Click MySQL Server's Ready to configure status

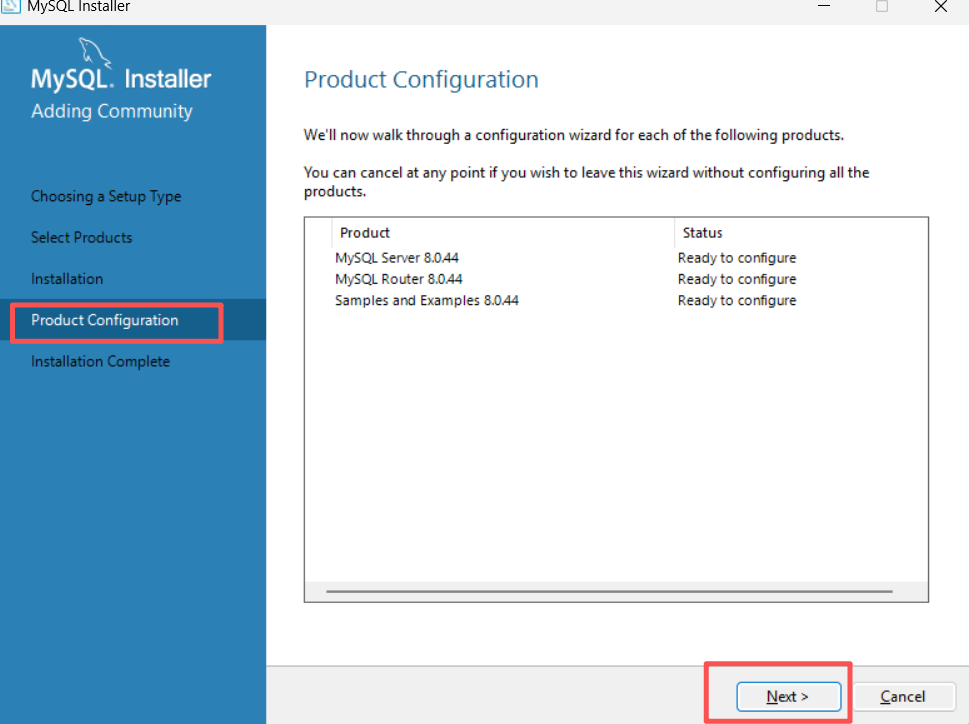[x=737, y=258]
